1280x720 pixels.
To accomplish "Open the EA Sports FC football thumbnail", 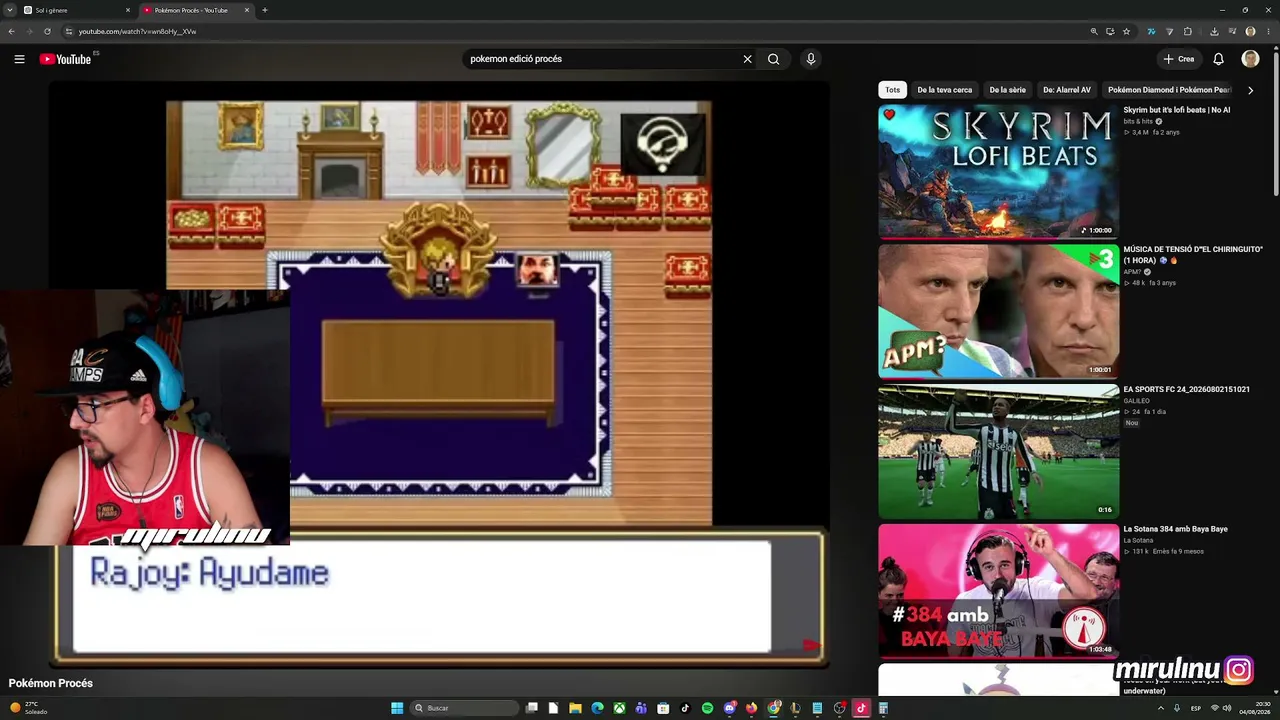I will 999,451.
